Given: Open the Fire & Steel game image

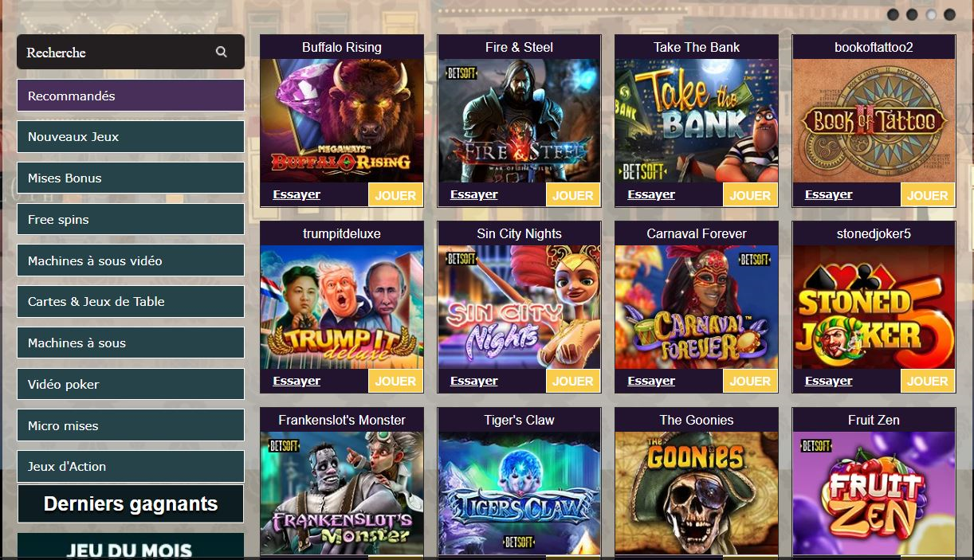Looking at the screenshot, I should point(519,120).
